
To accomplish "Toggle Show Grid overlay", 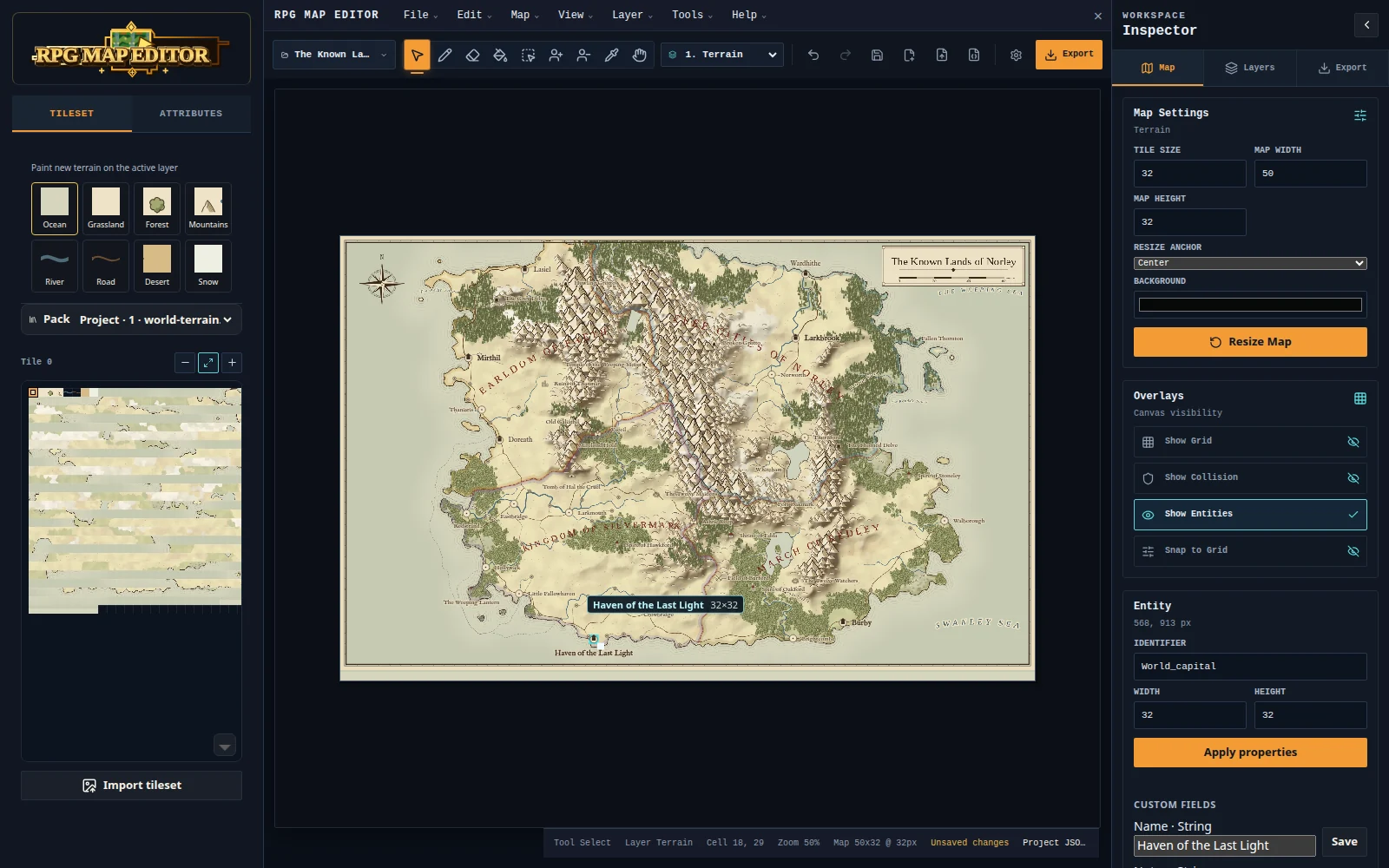I will click(1250, 442).
